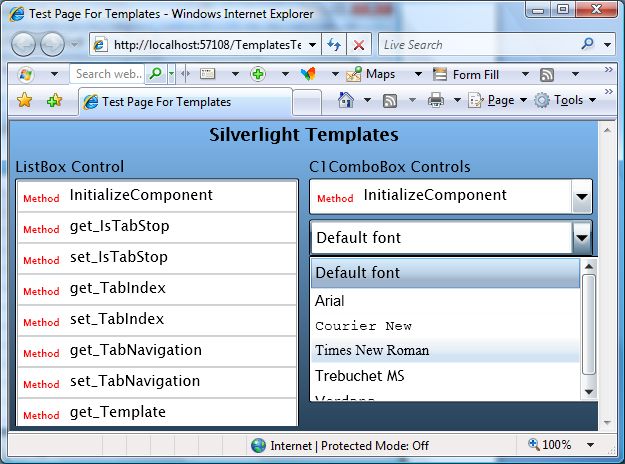
Task: Click the Home icon in command bar
Action: [346, 100]
